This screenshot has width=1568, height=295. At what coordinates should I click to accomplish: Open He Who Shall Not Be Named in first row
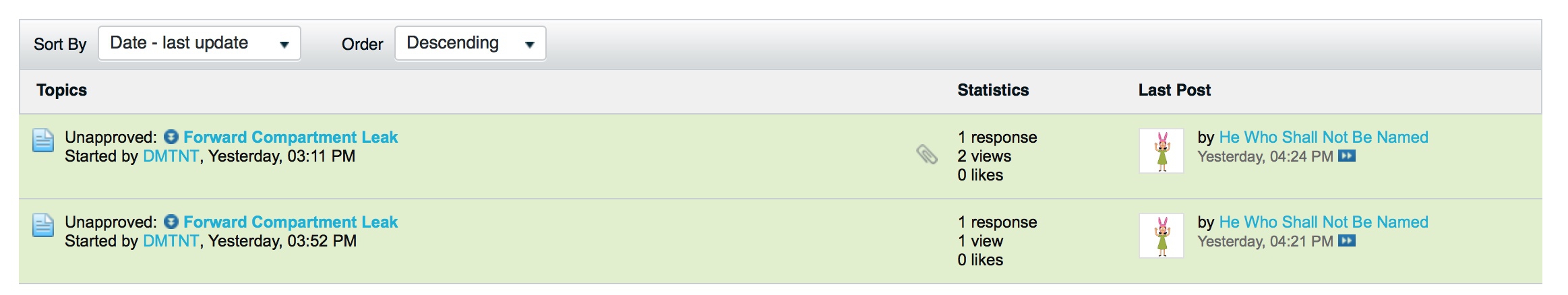[1324, 137]
